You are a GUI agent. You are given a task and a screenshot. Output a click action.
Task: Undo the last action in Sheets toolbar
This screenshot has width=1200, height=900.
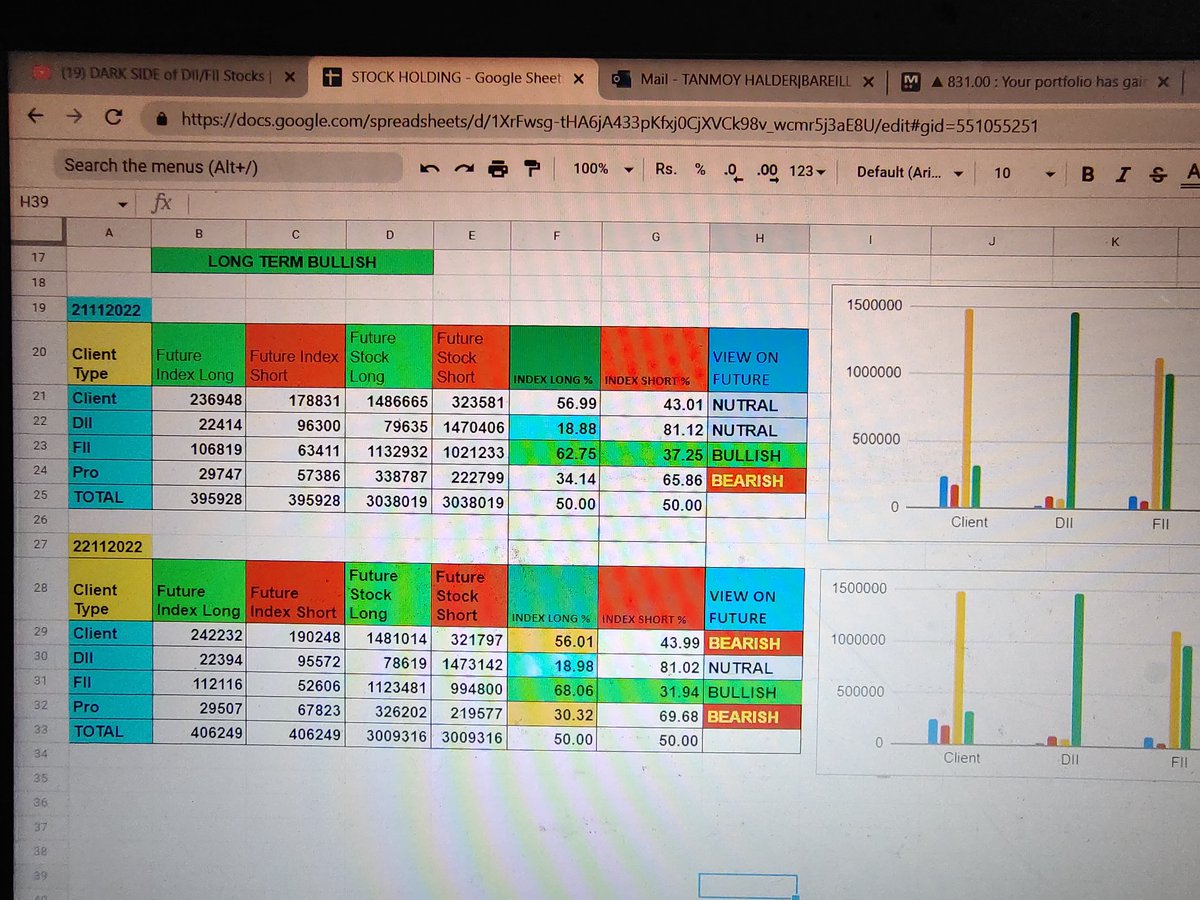click(430, 169)
